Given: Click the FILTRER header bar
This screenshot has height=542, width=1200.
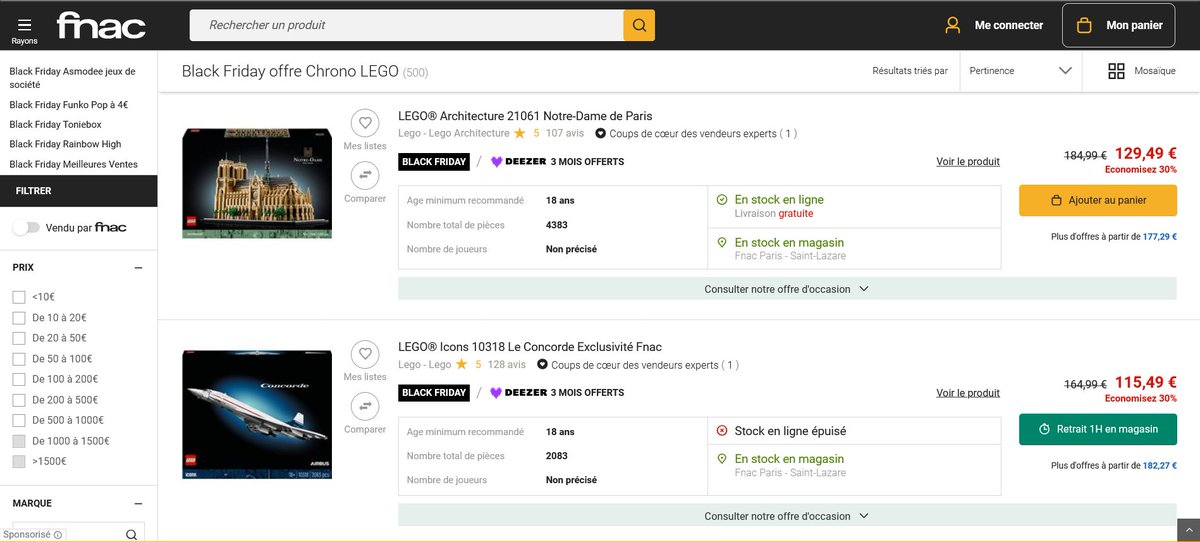Looking at the screenshot, I should tap(78, 190).
